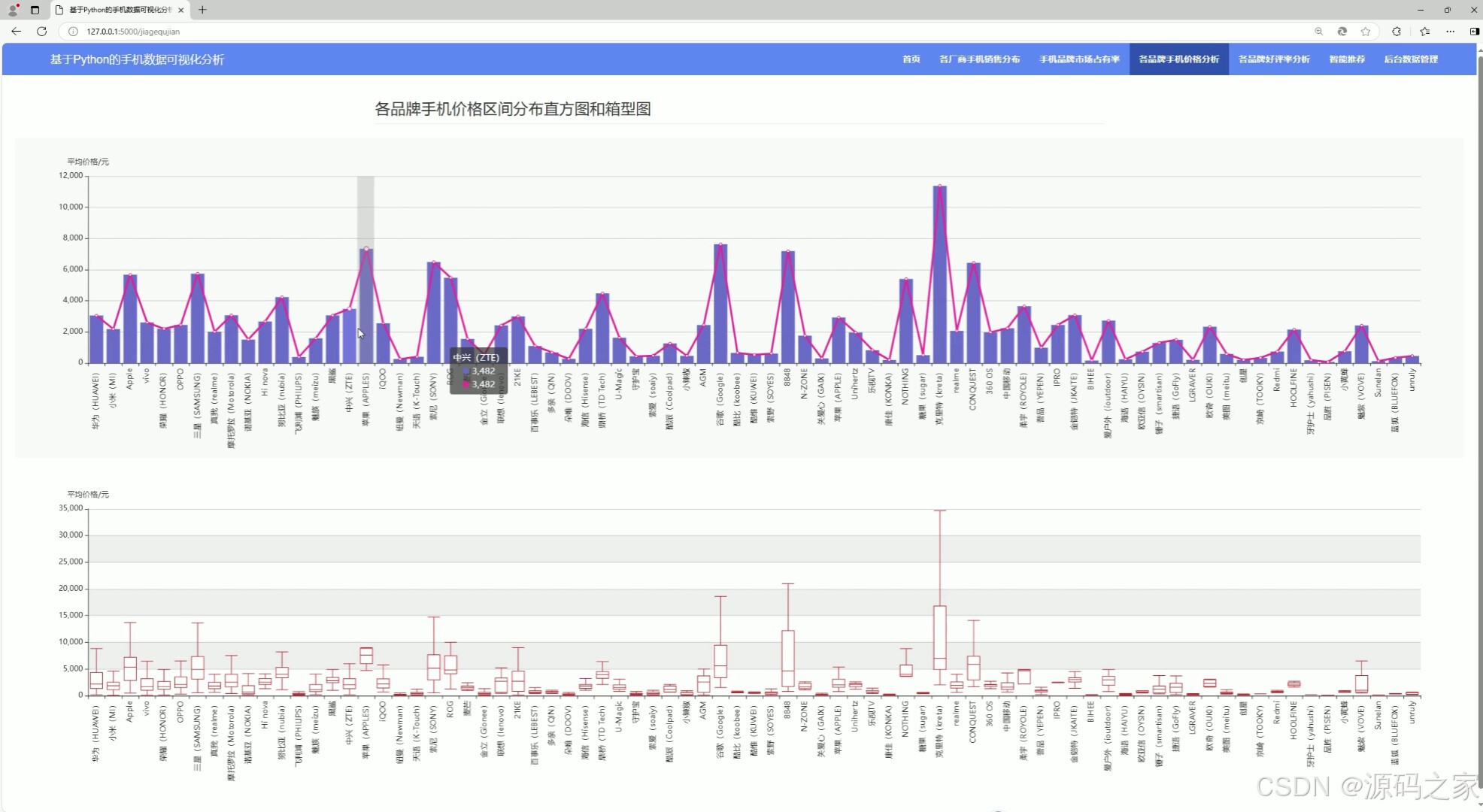Open the zoom magnifier in address bar
This screenshot has height=812, width=1483.
1318,32
